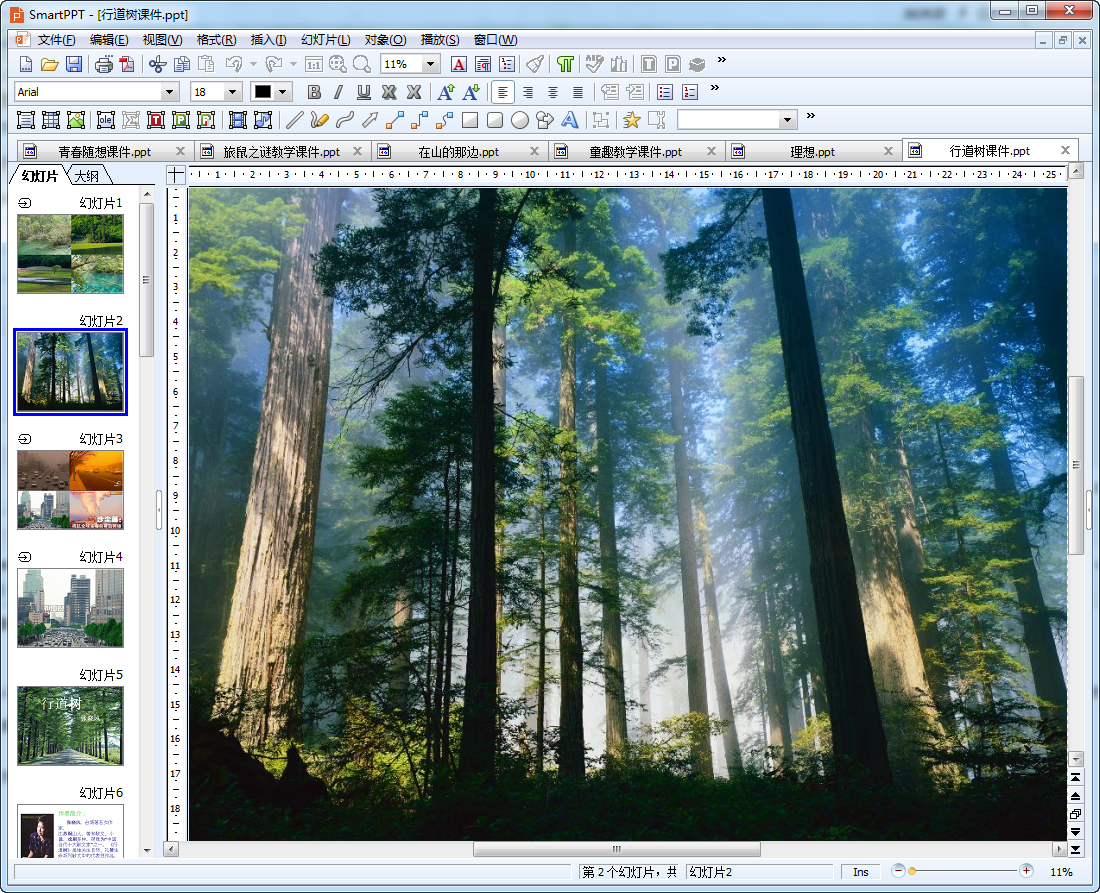Create a new presentation document

click(x=25, y=65)
